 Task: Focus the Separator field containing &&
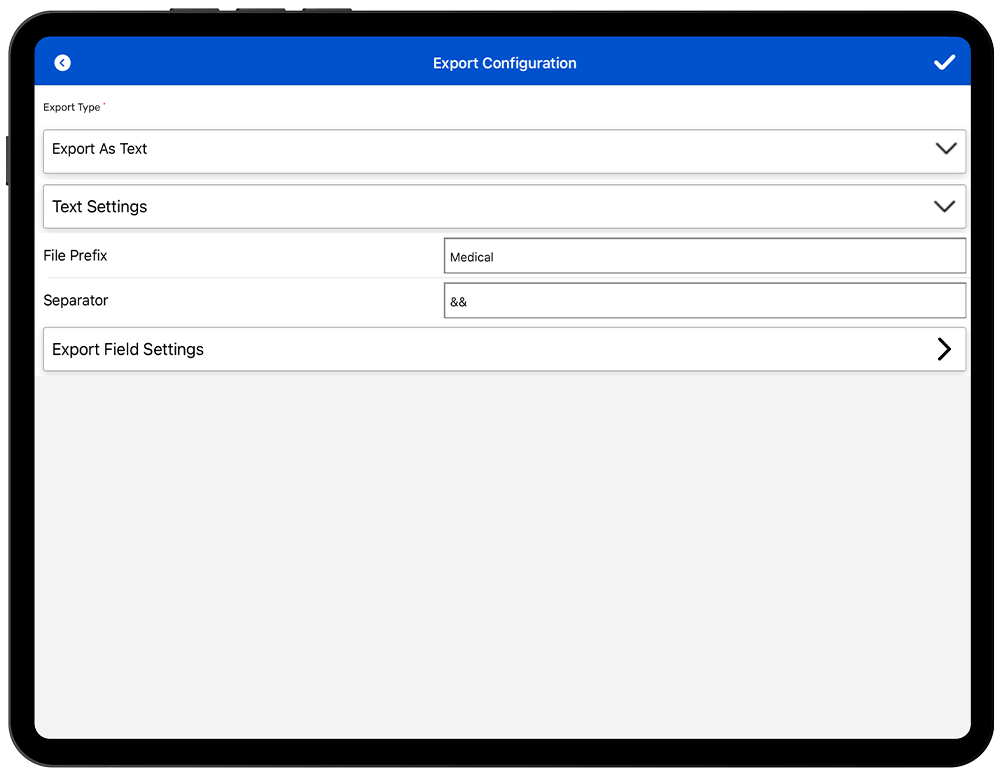click(x=704, y=301)
